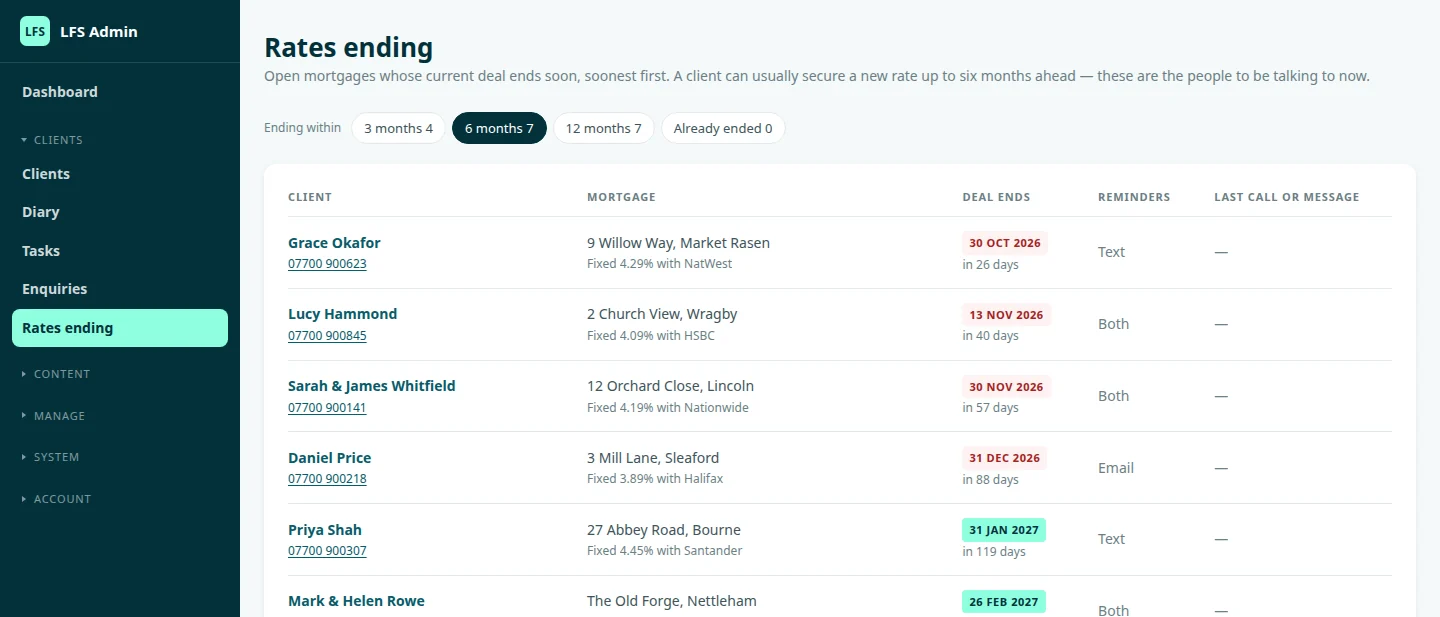Click the 2 Church View, Wragby mortgage

click(x=662, y=314)
